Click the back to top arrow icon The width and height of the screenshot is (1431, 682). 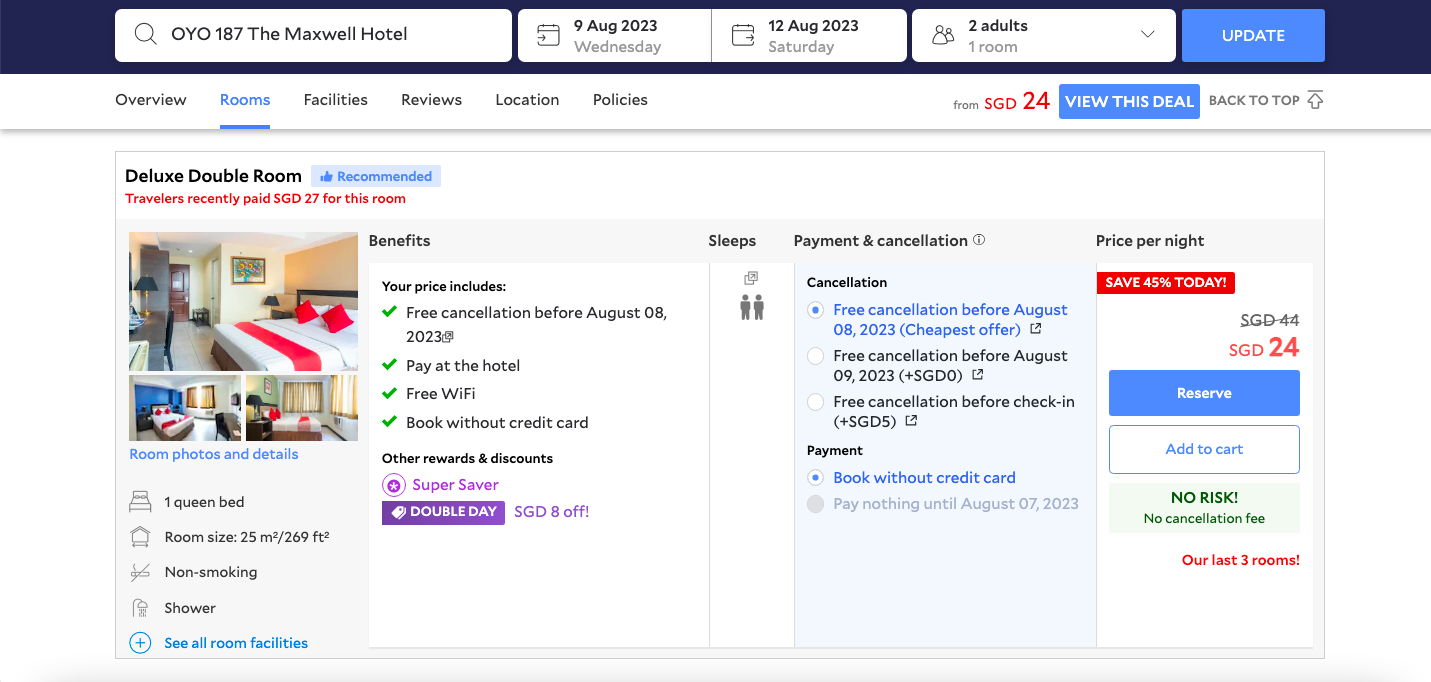1315,100
